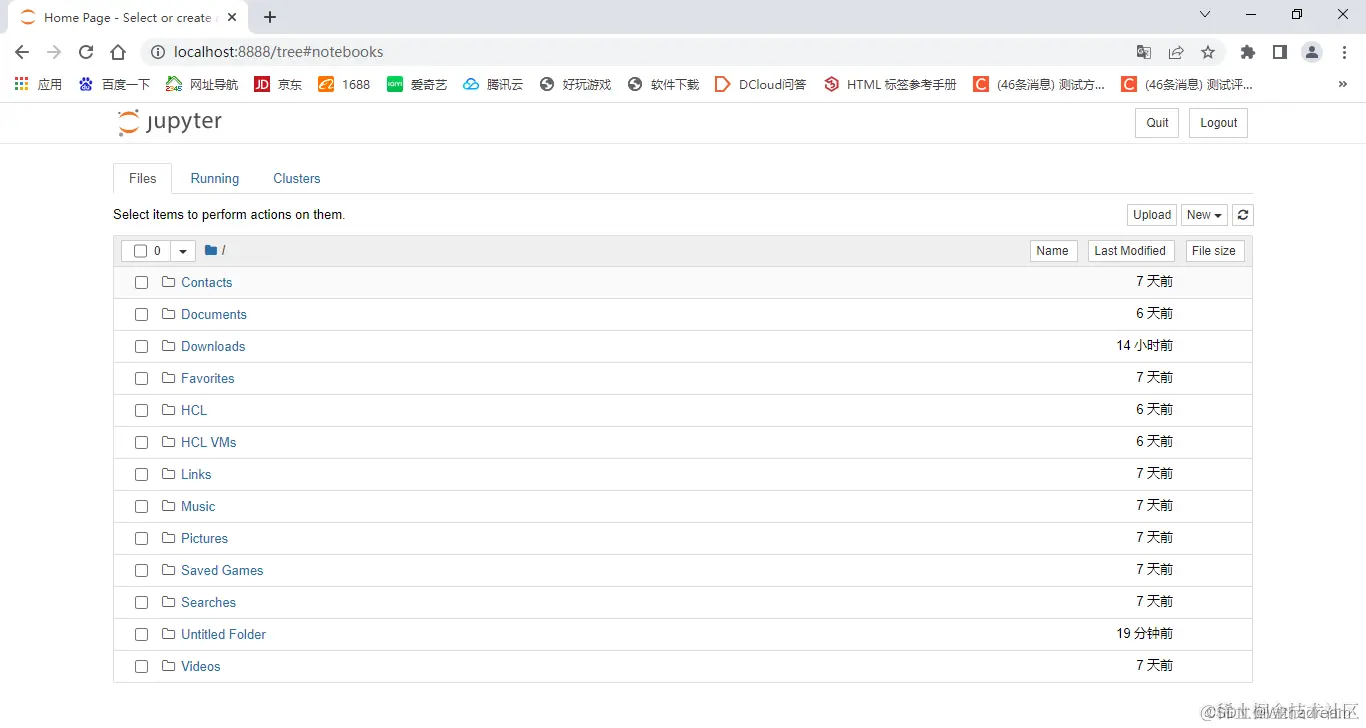Open the 应用 apps bookmark

tap(38, 85)
